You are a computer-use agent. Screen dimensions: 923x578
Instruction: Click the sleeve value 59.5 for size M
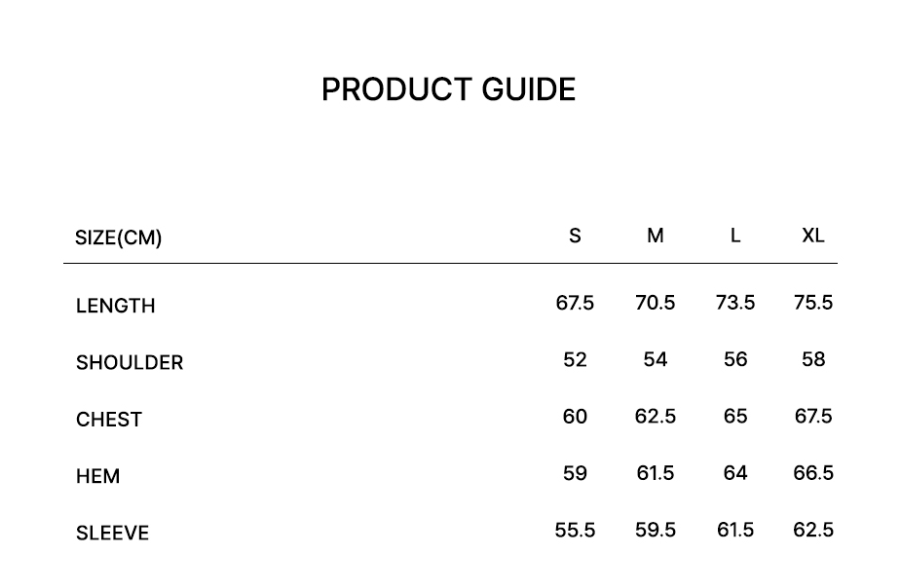[655, 530]
